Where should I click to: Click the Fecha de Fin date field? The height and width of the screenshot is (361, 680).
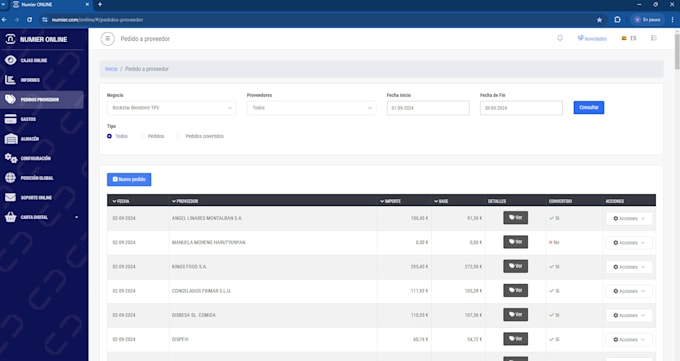click(521, 108)
